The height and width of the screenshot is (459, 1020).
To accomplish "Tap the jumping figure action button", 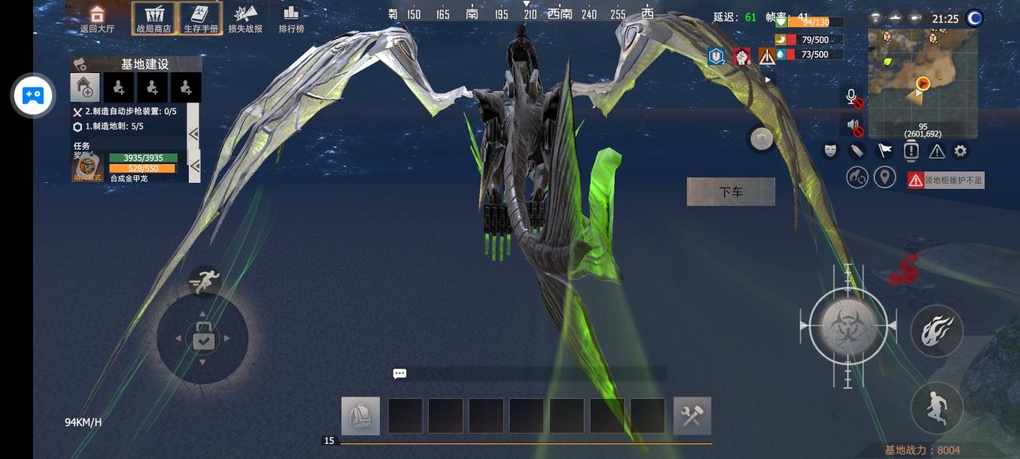I will (937, 408).
